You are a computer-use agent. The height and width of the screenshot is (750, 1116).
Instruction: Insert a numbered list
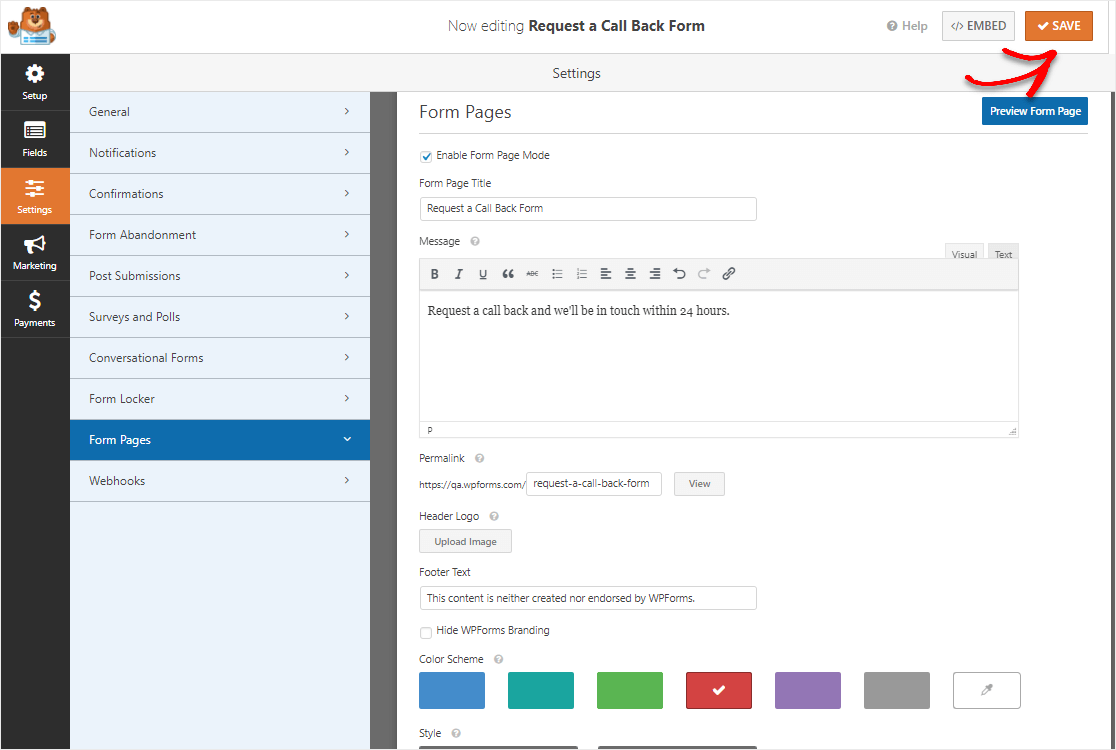581,274
